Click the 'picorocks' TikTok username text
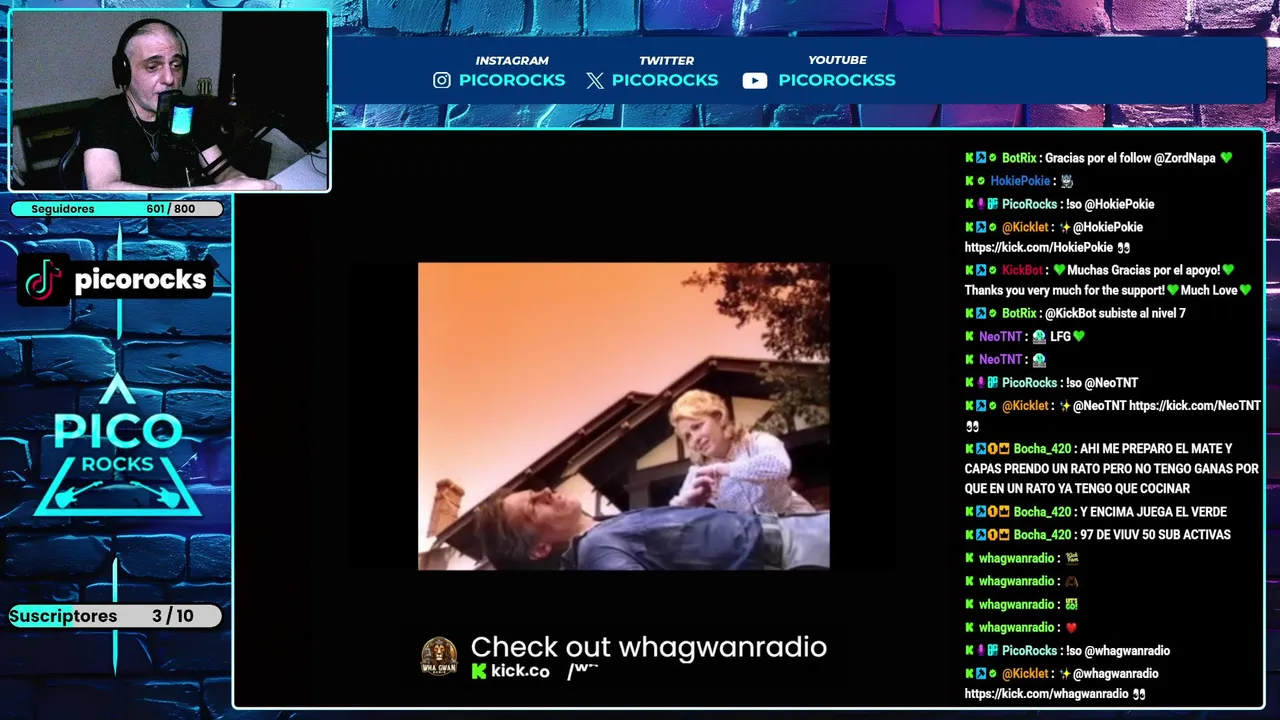This screenshot has width=1280, height=720. (140, 280)
